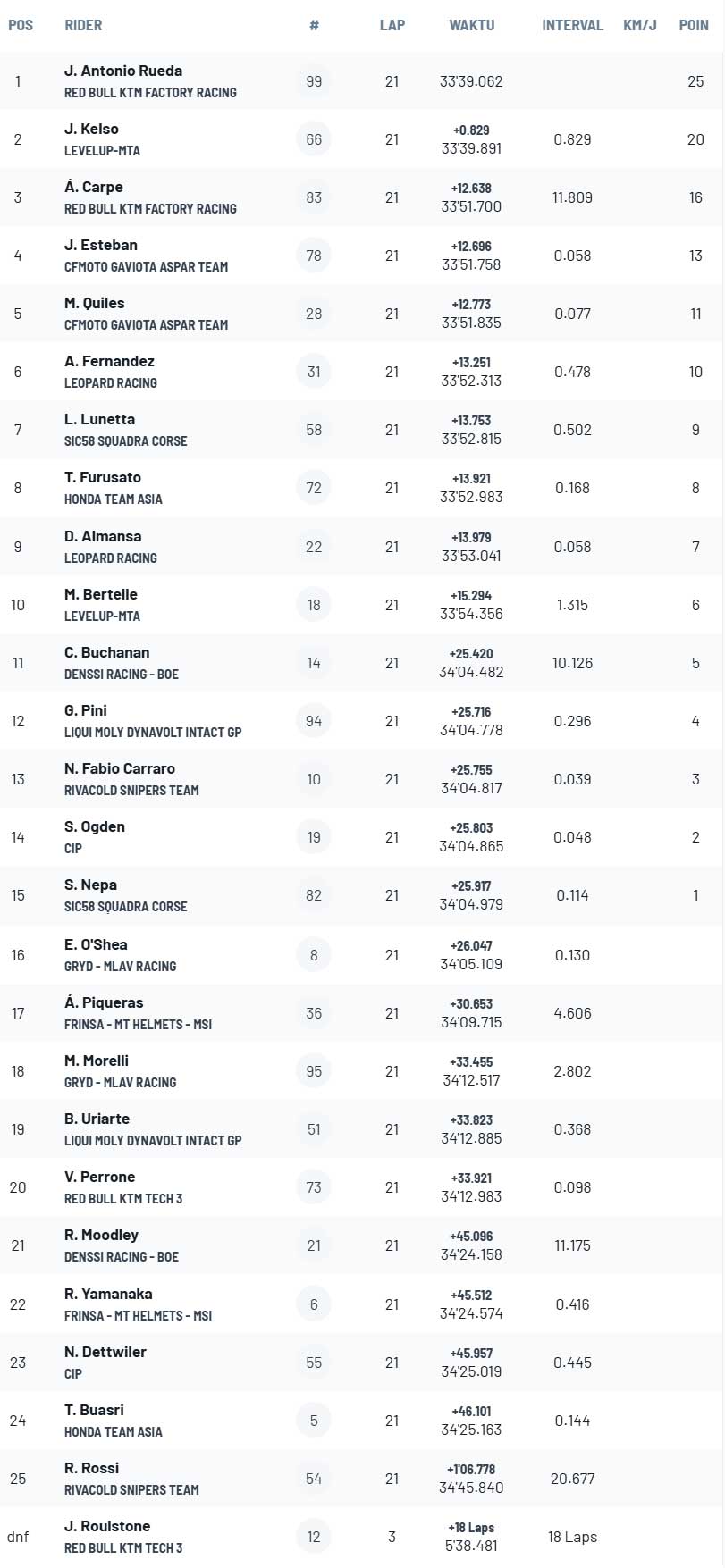The height and width of the screenshot is (1568, 725).
Task: Click the KM/J column header
Action: pyautogui.click(x=640, y=25)
